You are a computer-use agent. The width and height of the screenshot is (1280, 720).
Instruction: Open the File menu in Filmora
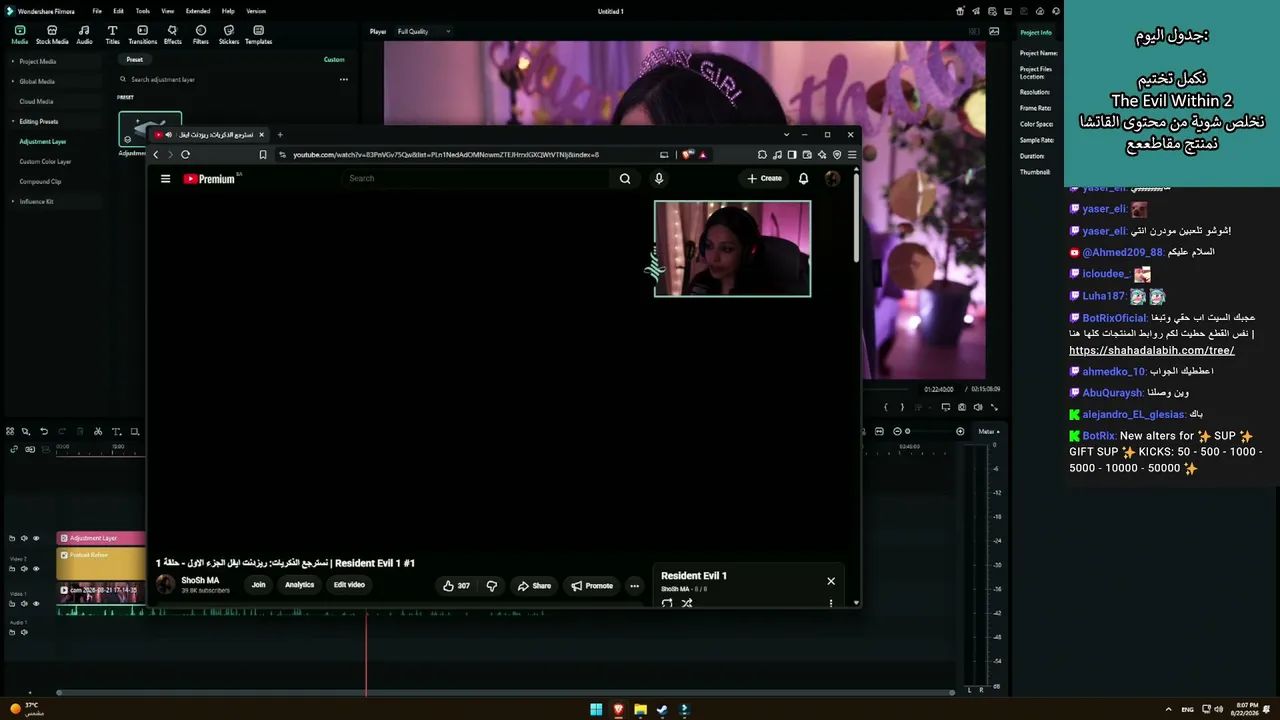pos(97,11)
